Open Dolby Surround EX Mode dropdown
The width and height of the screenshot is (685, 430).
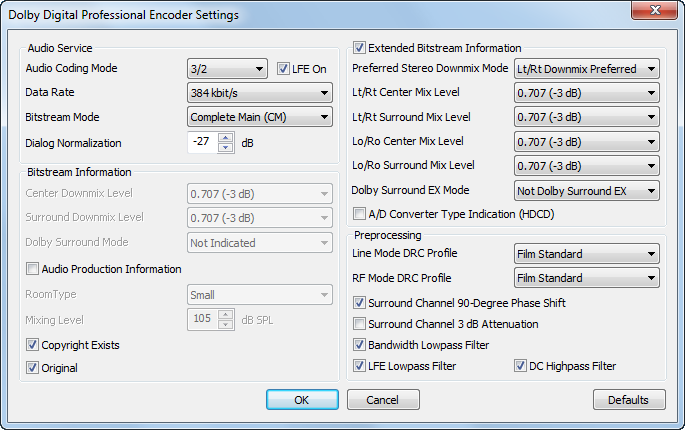[x=587, y=191]
